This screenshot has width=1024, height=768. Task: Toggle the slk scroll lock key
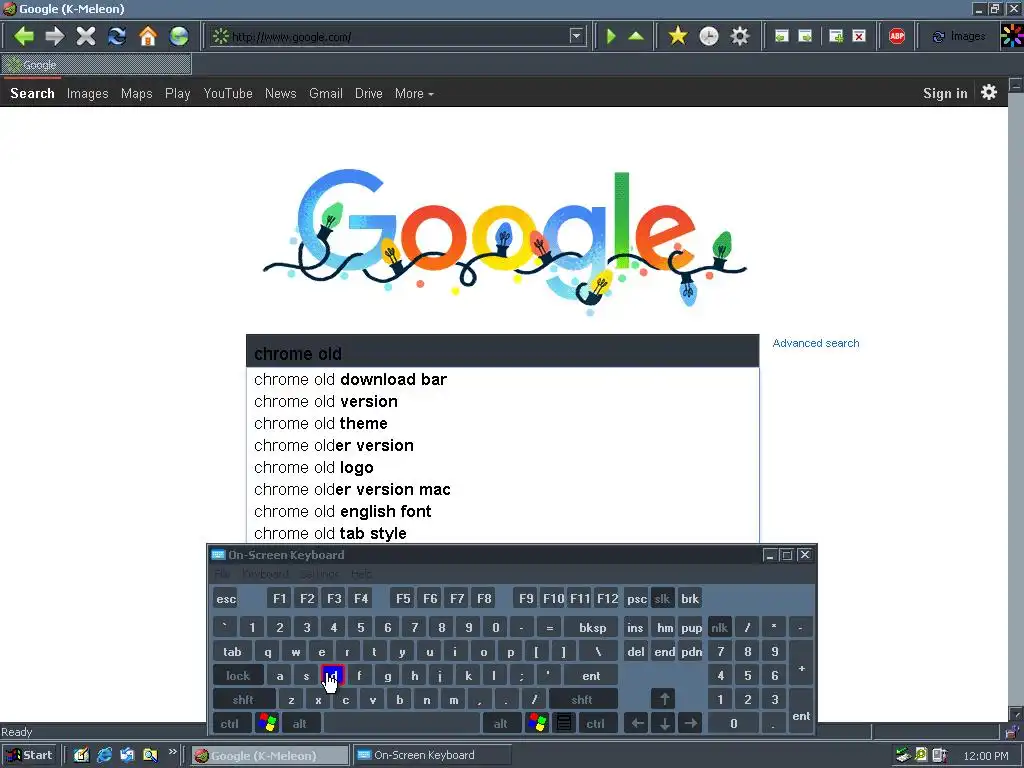[x=662, y=599]
